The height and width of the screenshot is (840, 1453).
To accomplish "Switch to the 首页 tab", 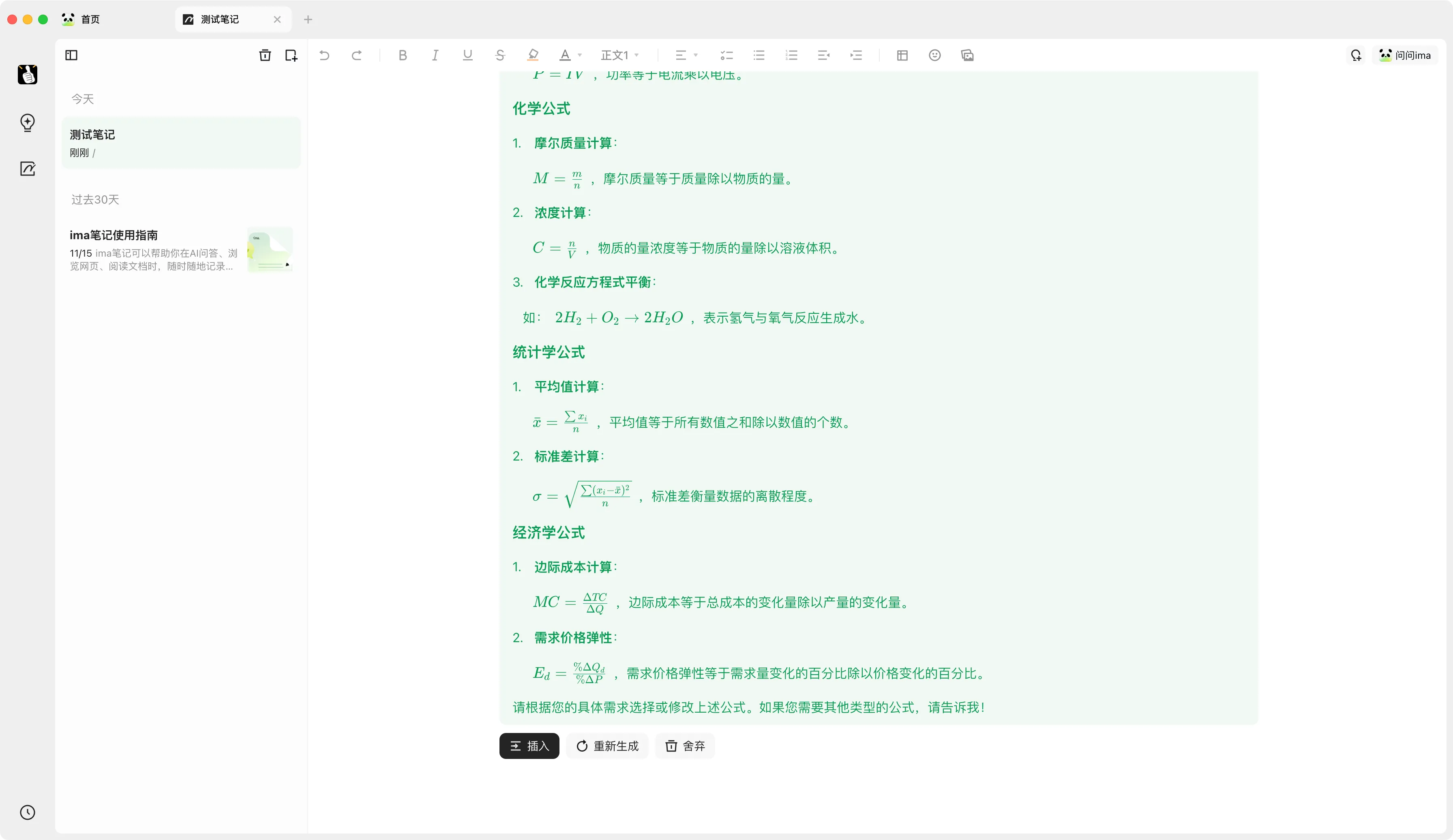I will pos(89,19).
